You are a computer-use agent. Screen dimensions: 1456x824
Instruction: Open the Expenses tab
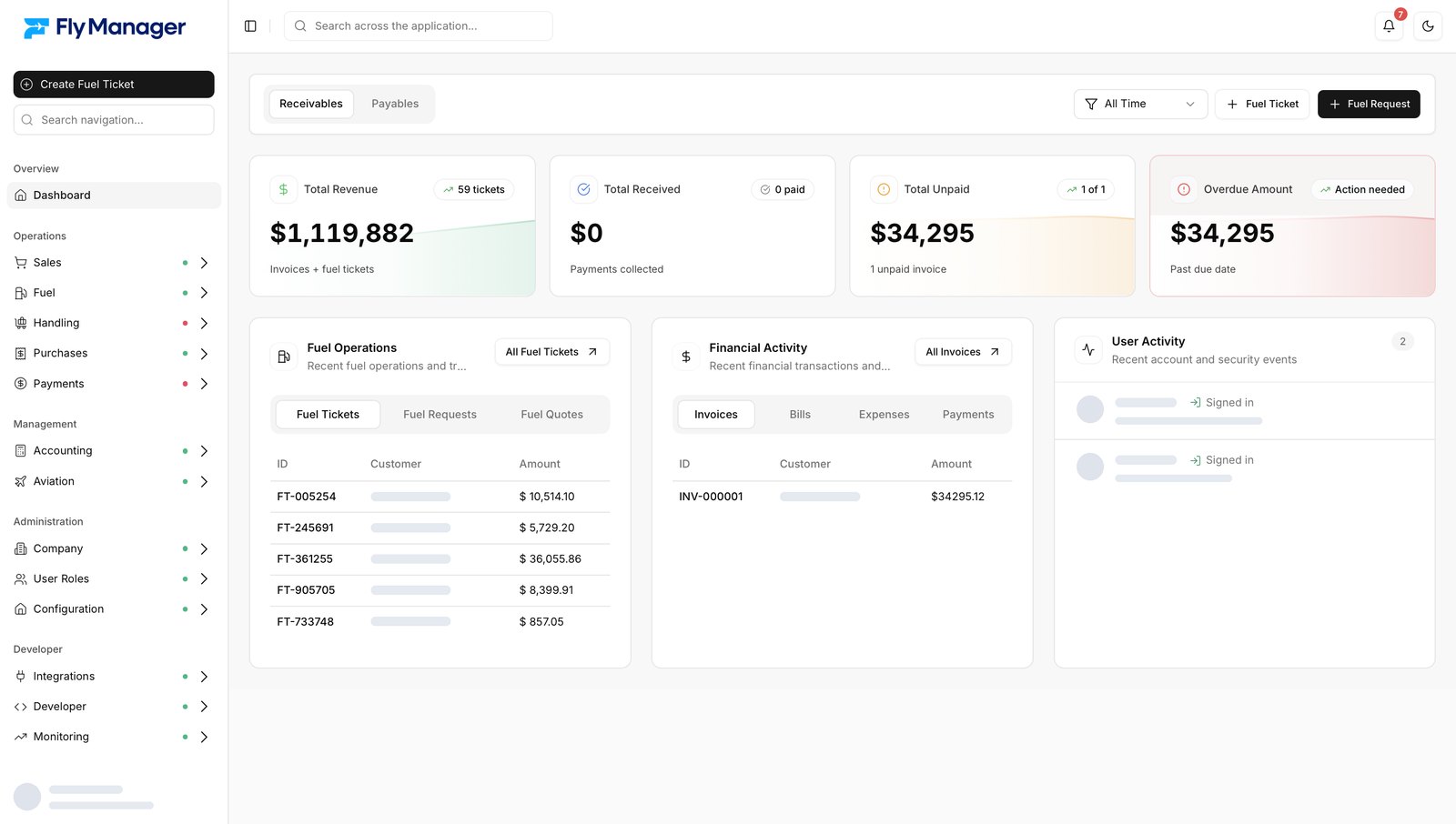pyautogui.click(x=884, y=415)
